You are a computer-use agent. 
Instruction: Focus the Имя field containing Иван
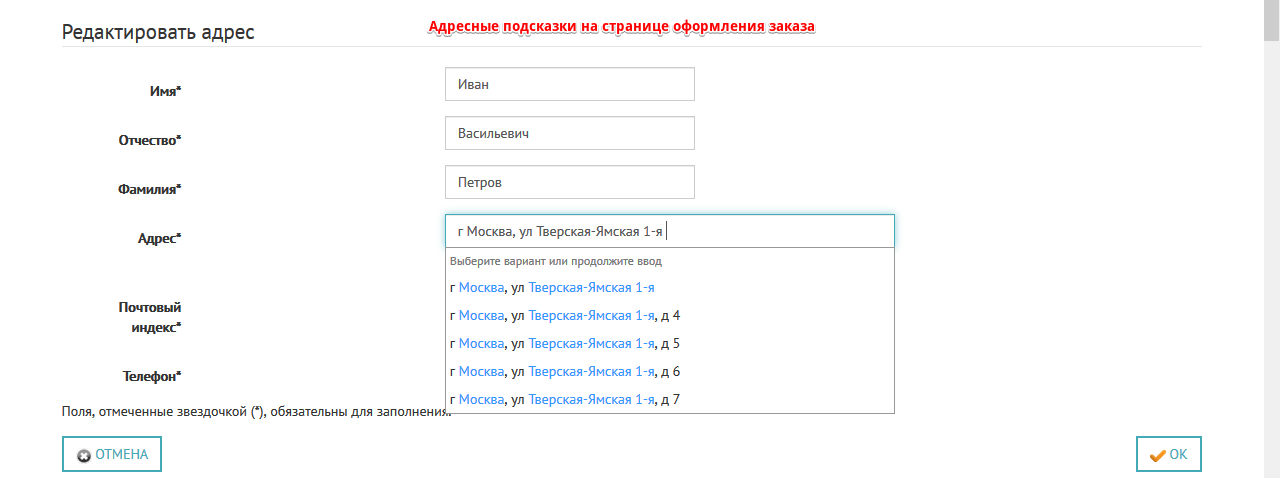pyautogui.click(x=569, y=84)
